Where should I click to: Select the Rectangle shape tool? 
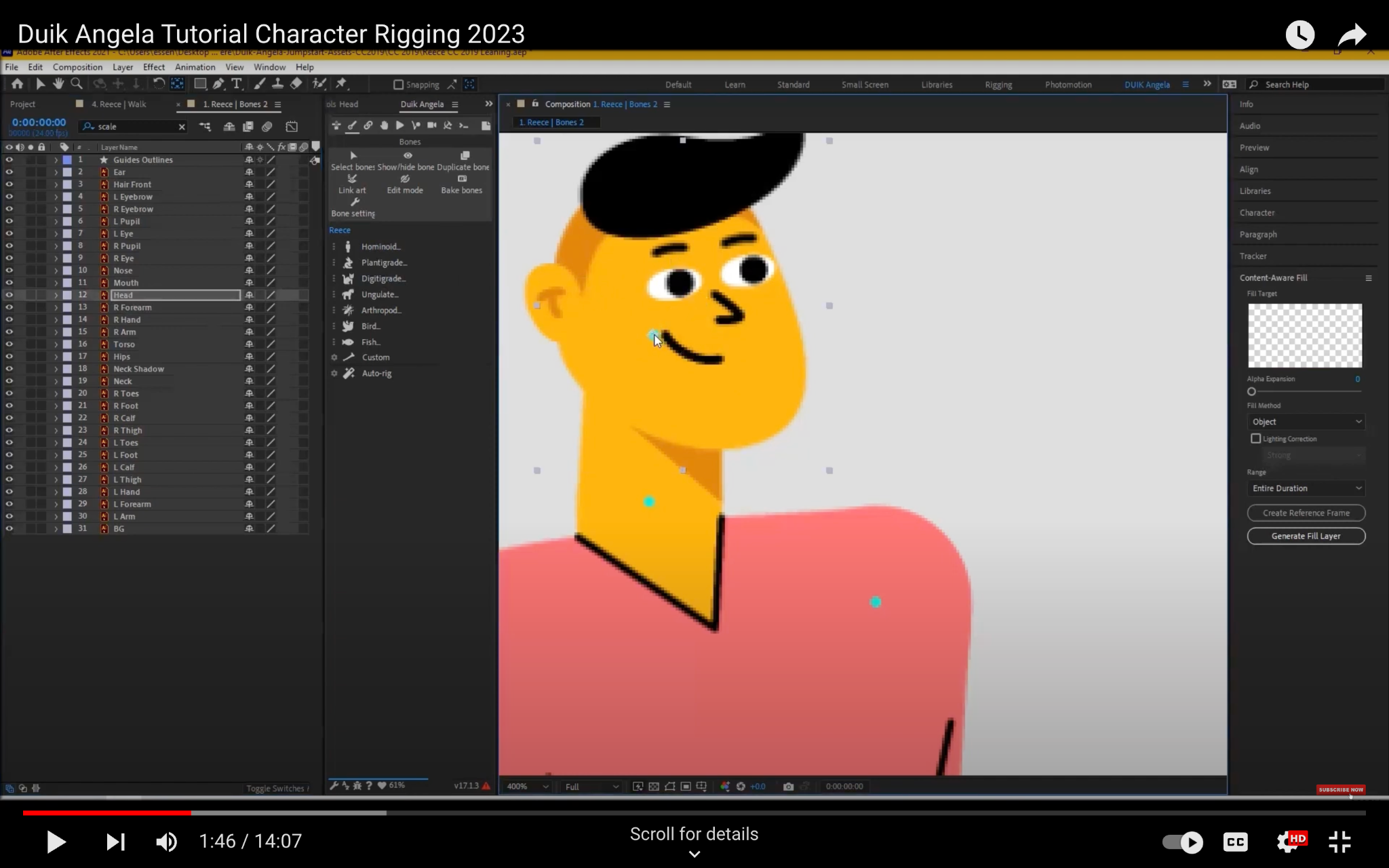click(x=200, y=83)
